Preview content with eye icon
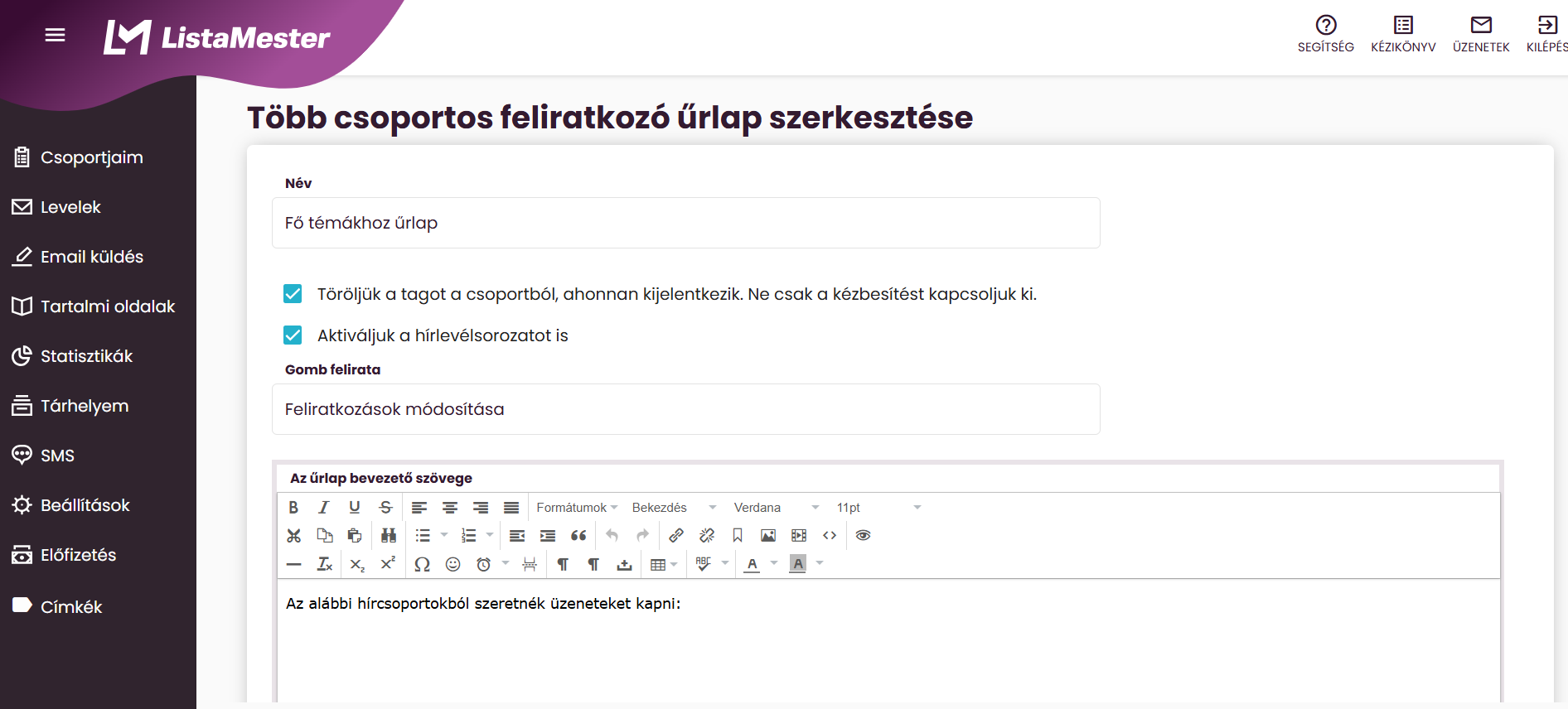This screenshot has height=709, width=1568. [x=863, y=536]
